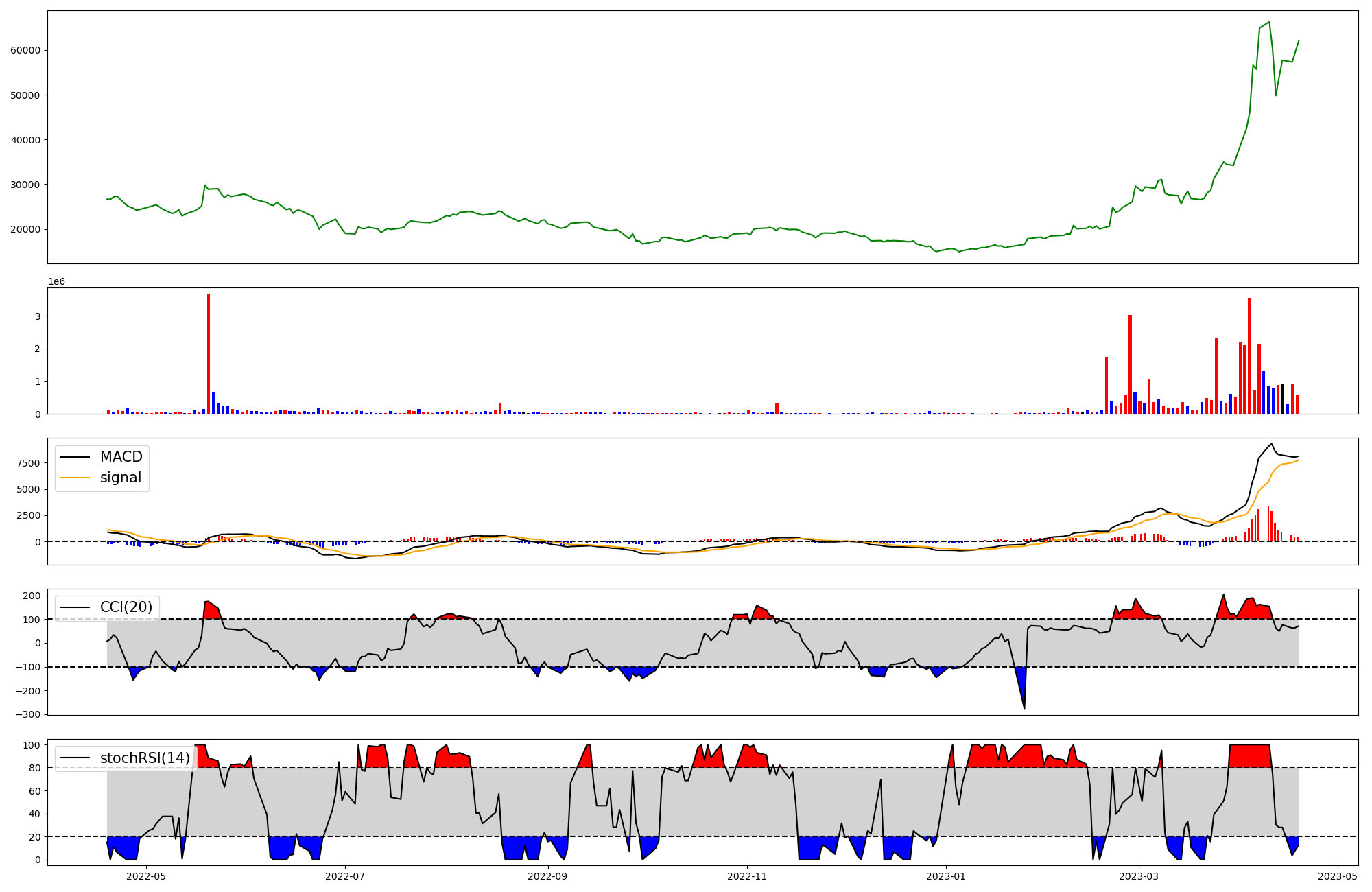This screenshot has height=892, width=1372.
Task: Select the 2022-09 x-axis date label
Action: coord(548,876)
